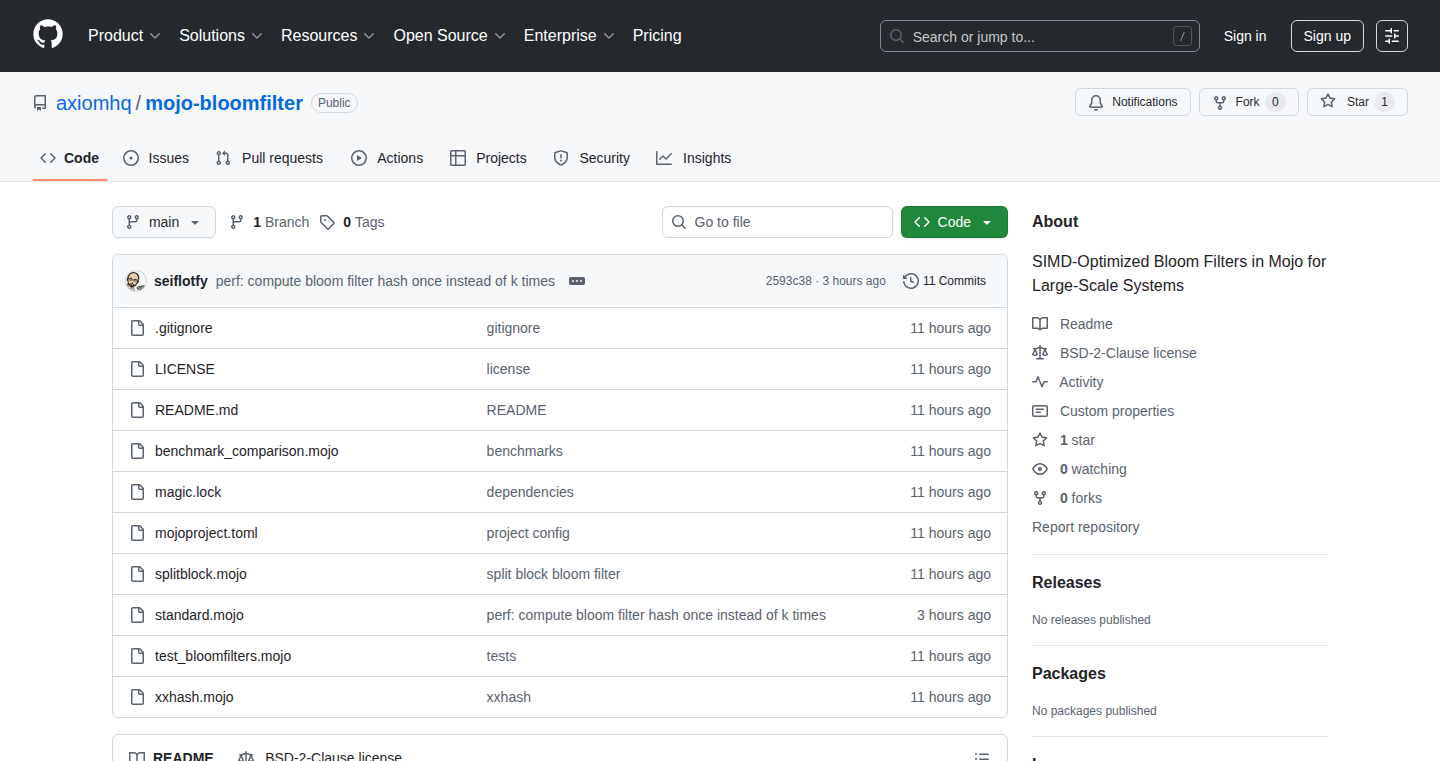The image size is (1440, 761).
Task: Click the Readme book icon in About
Action: pyautogui.click(x=1040, y=324)
